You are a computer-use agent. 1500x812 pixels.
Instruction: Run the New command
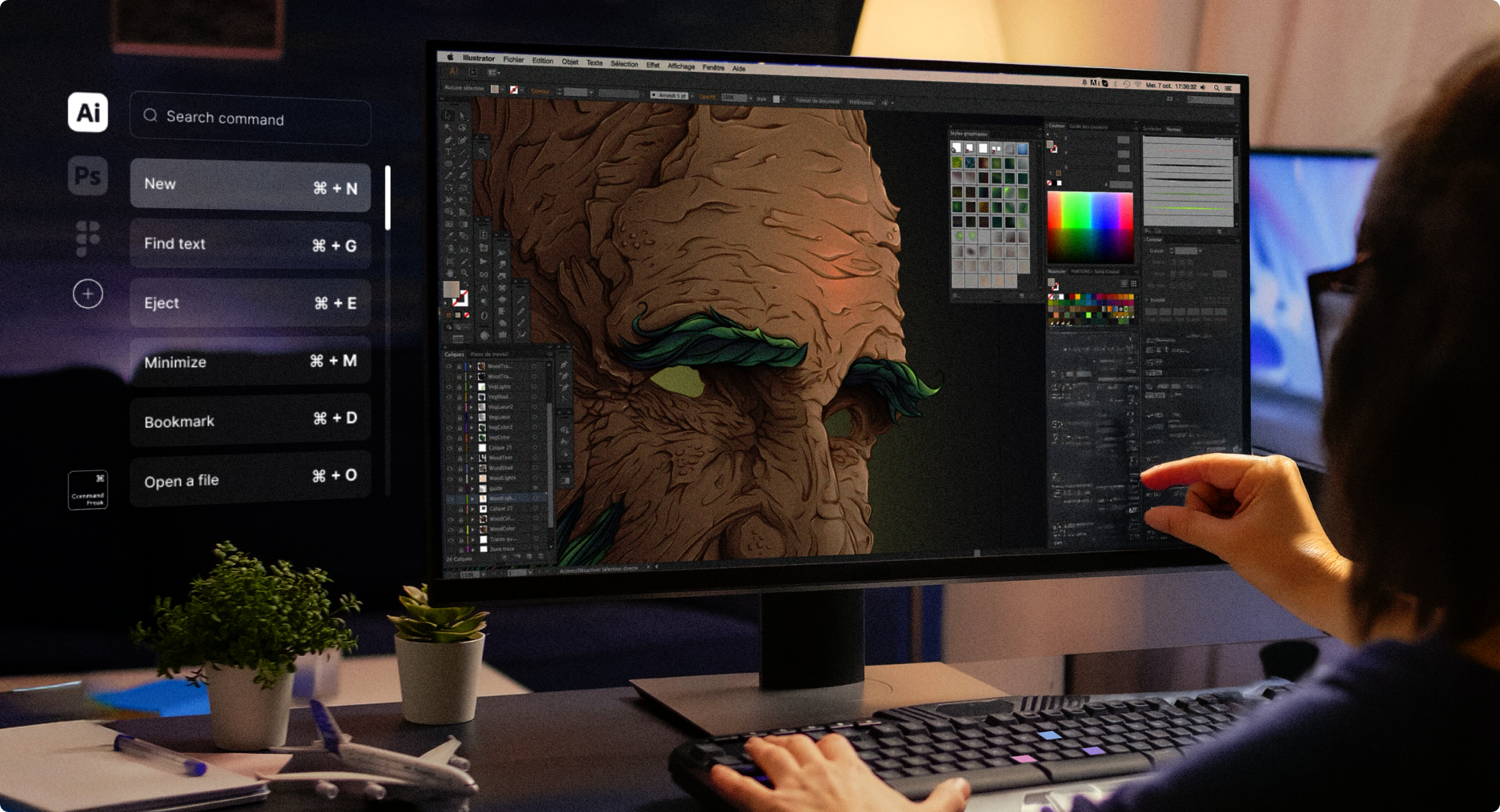tap(250, 185)
